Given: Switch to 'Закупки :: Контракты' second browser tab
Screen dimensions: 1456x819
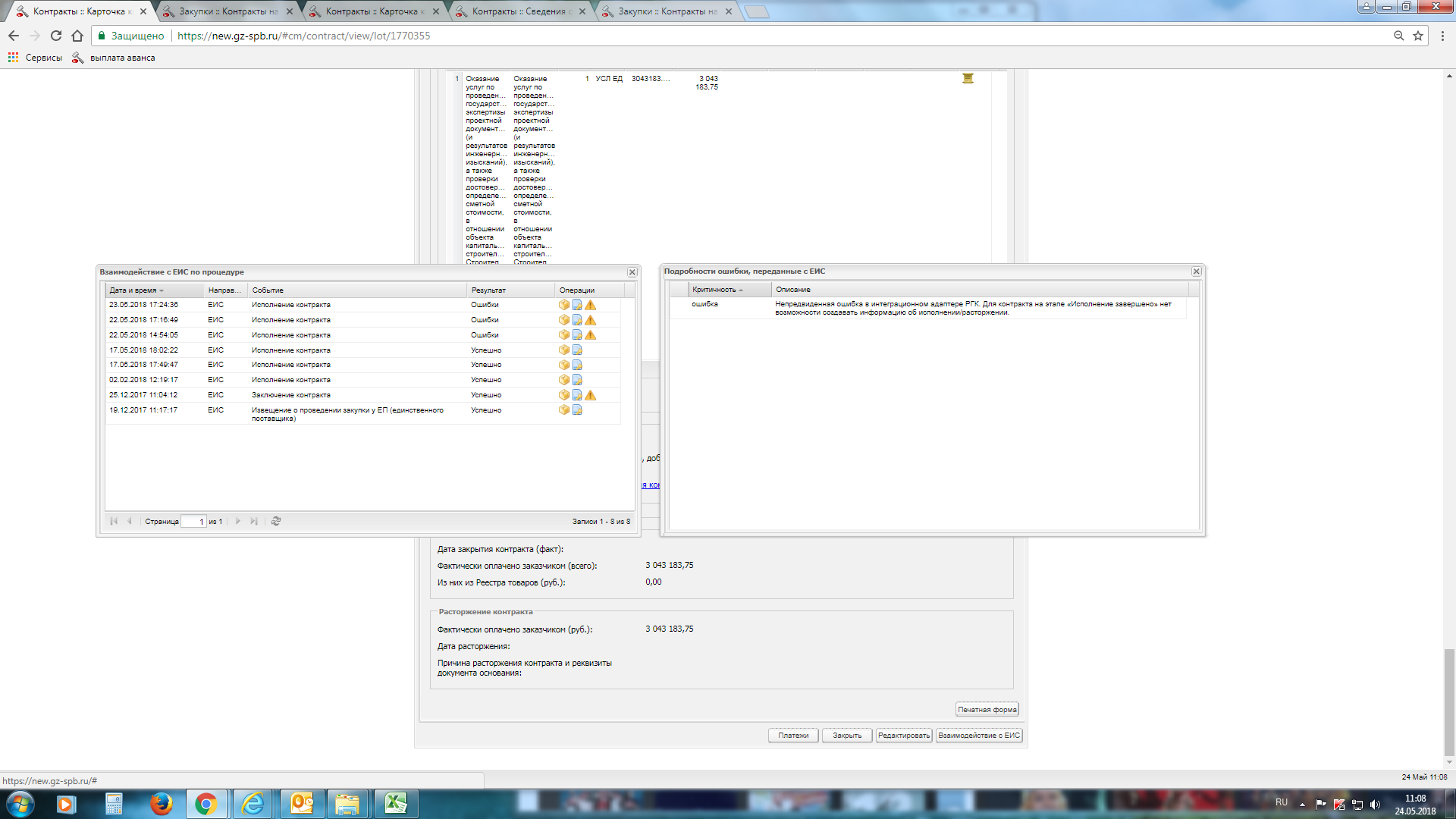Looking at the screenshot, I should coord(227,11).
